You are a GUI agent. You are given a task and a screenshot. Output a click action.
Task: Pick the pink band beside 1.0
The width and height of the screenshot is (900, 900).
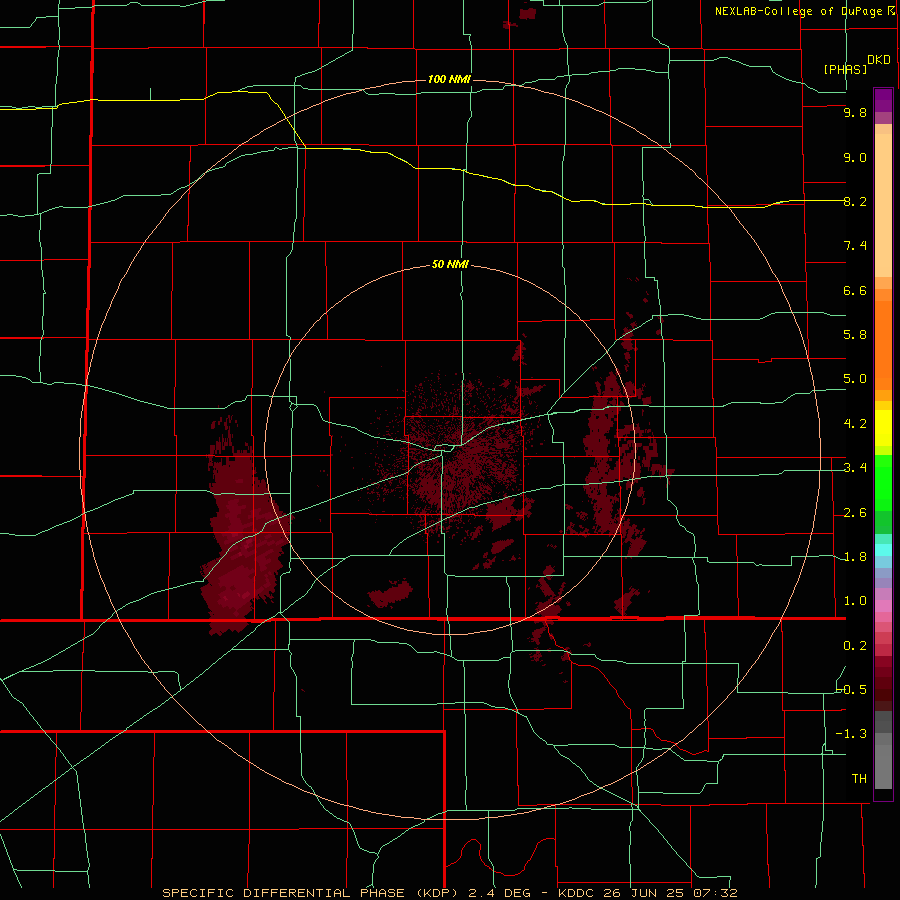883,606
